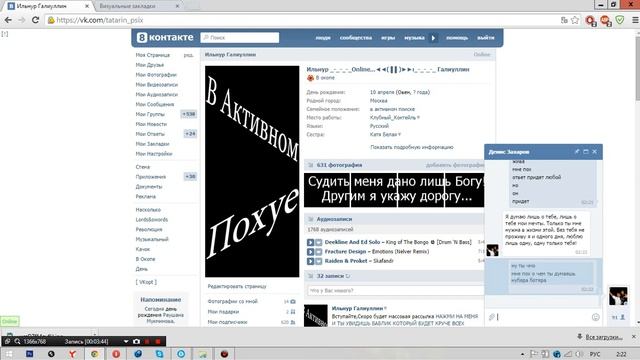Image resolution: width=640 pixels, height=360 pixels.
Task: Open Мои Друзья in sidebar
Action: pyautogui.click(x=150, y=65)
